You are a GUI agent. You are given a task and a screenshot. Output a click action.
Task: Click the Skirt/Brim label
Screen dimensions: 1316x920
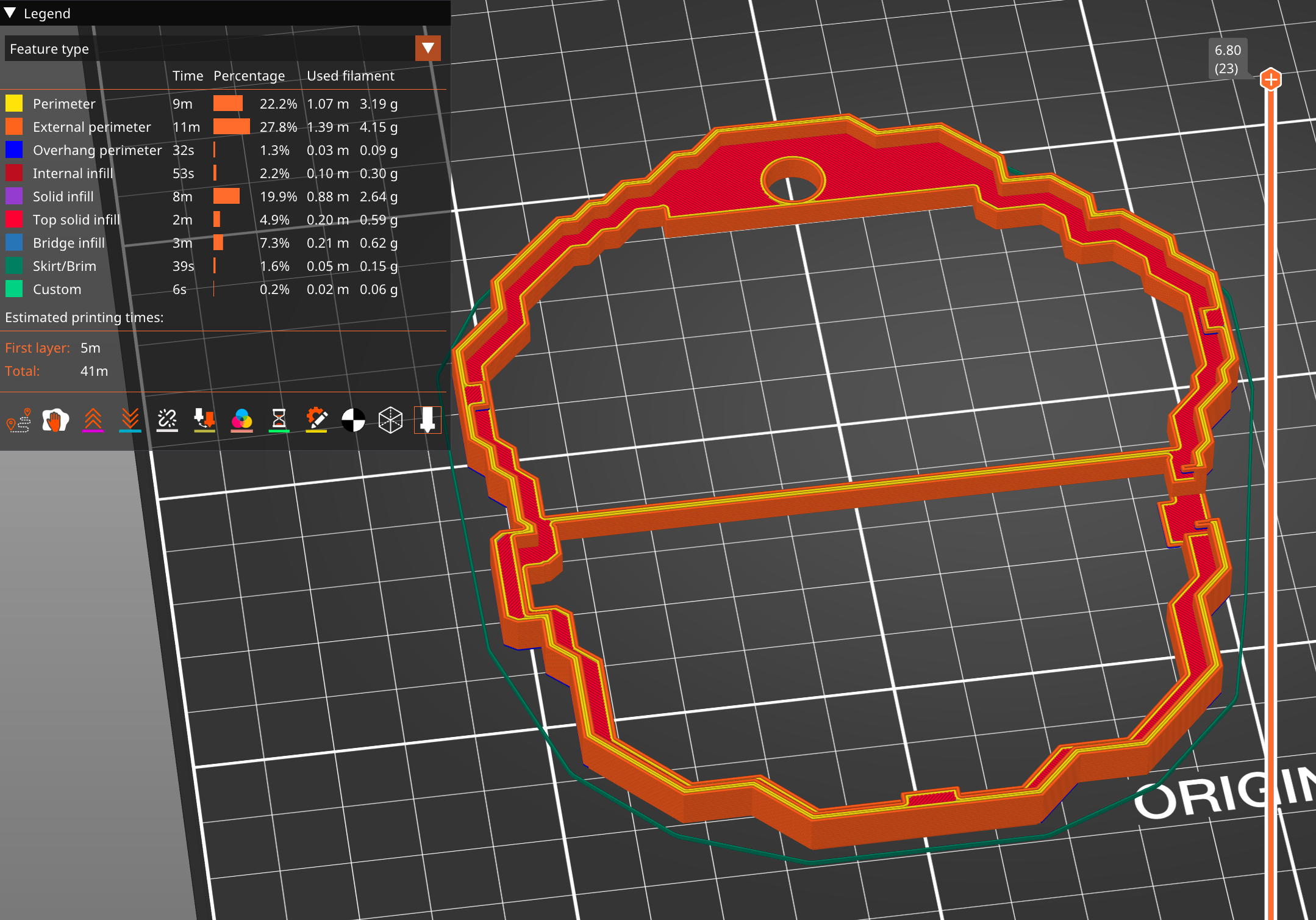coord(65,266)
